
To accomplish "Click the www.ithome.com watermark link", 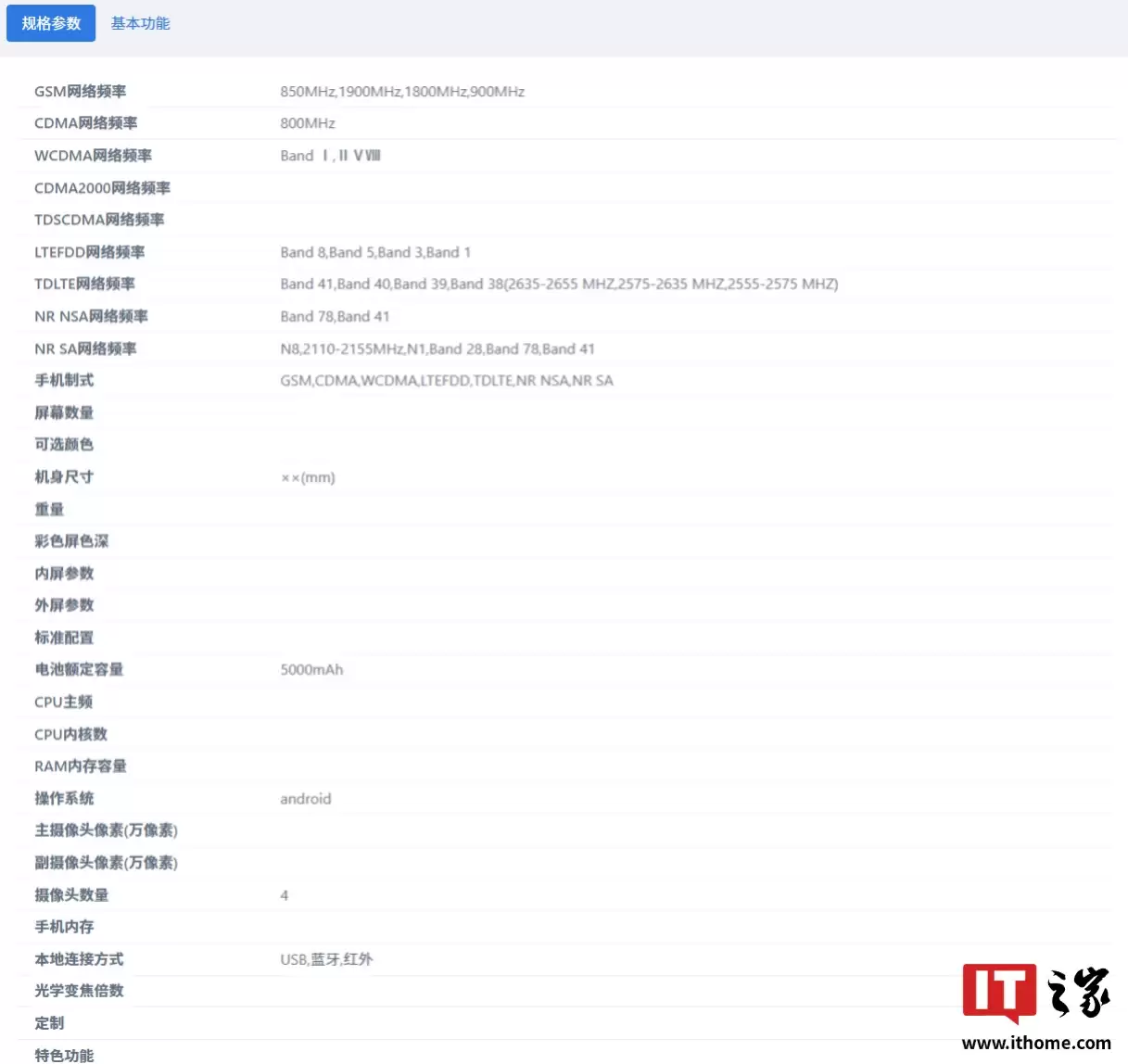I will click(1035, 1043).
